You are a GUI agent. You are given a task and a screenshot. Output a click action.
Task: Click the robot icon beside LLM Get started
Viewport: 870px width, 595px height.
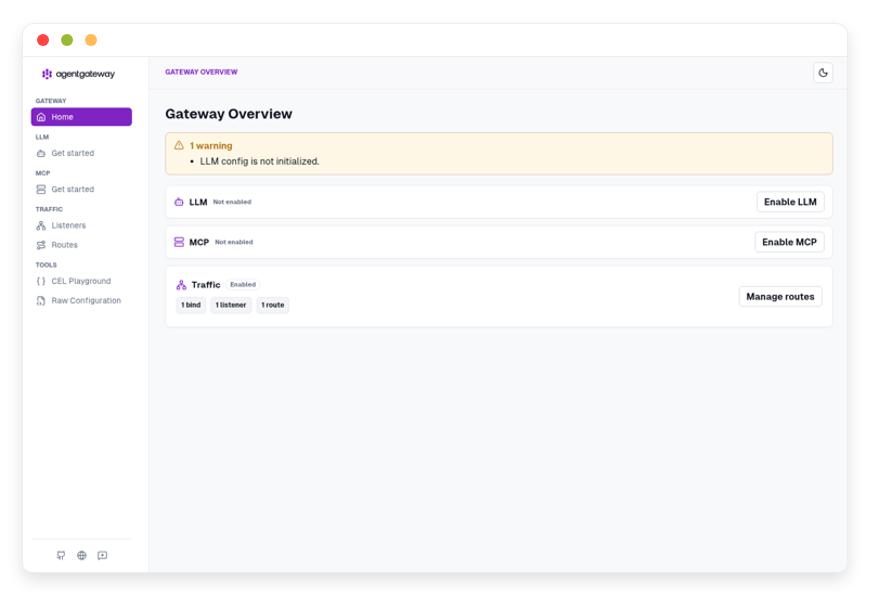[x=41, y=153]
